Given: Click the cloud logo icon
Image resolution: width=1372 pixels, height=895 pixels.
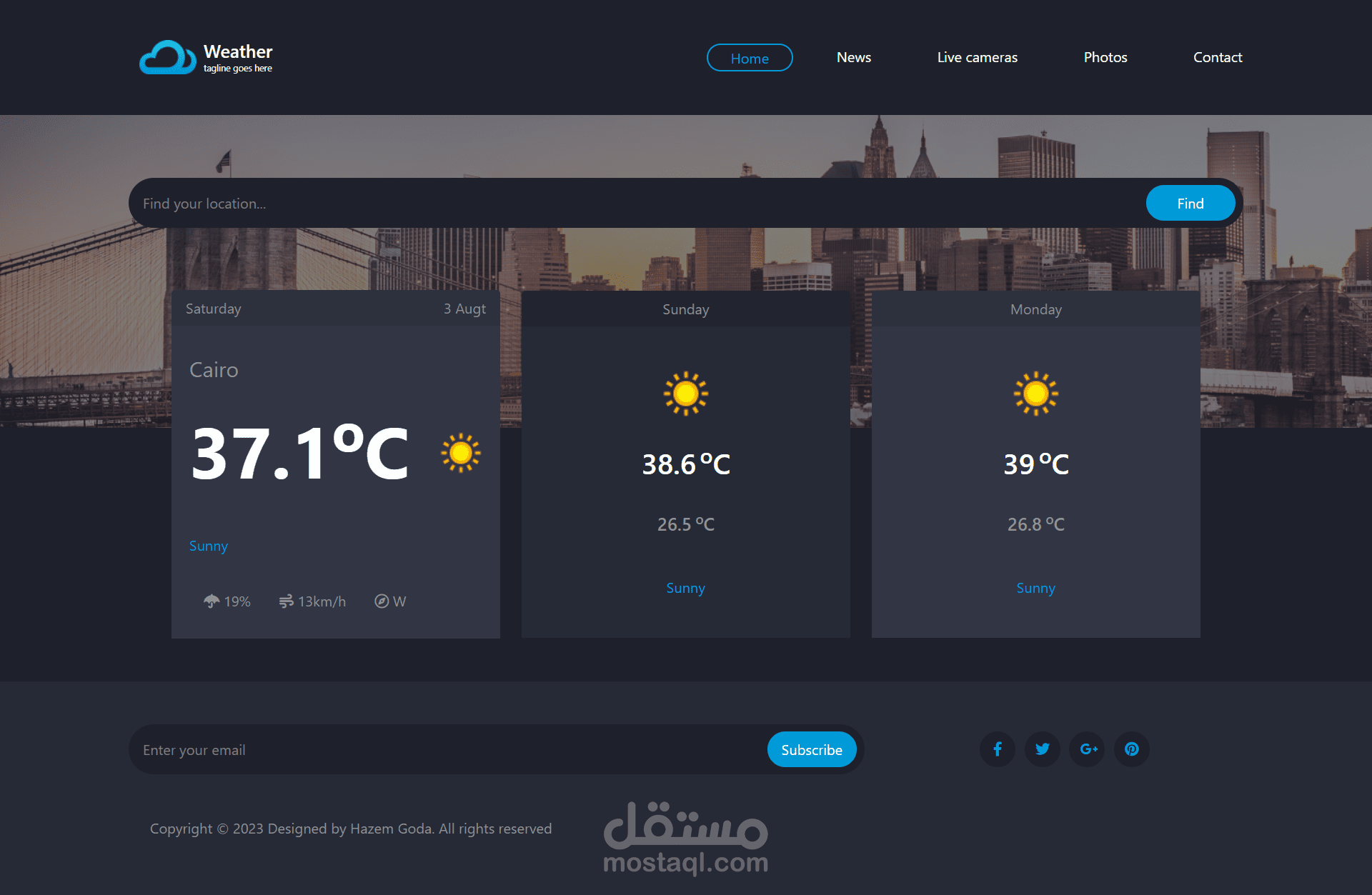Looking at the screenshot, I should pyautogui.click(x=167, y=57).
